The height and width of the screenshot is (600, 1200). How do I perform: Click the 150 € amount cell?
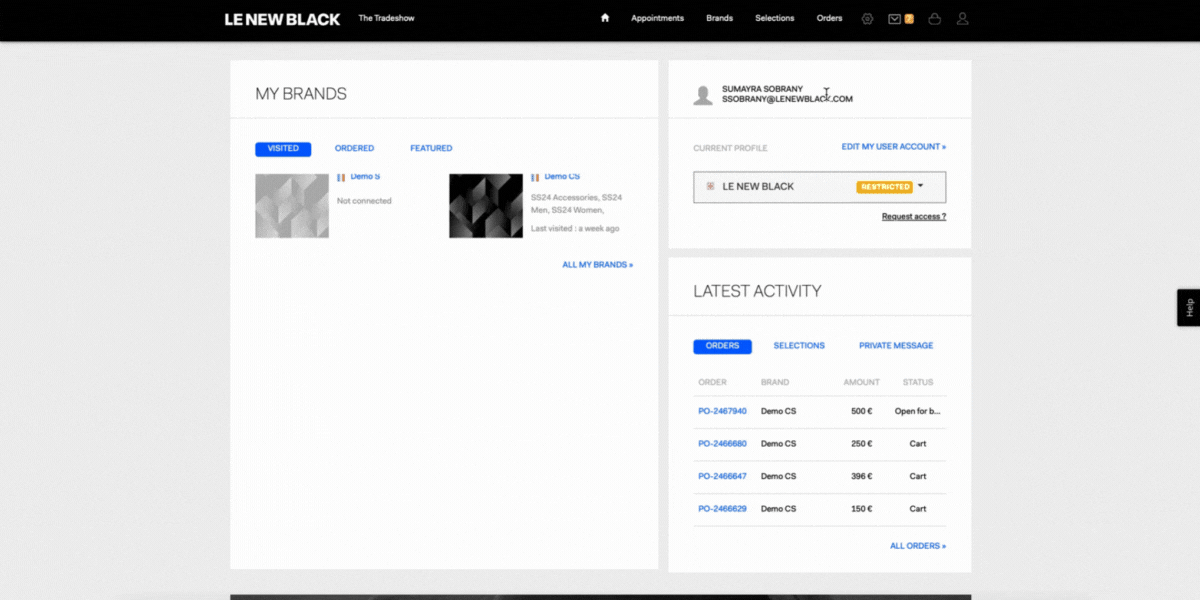(x=861, y=509)
